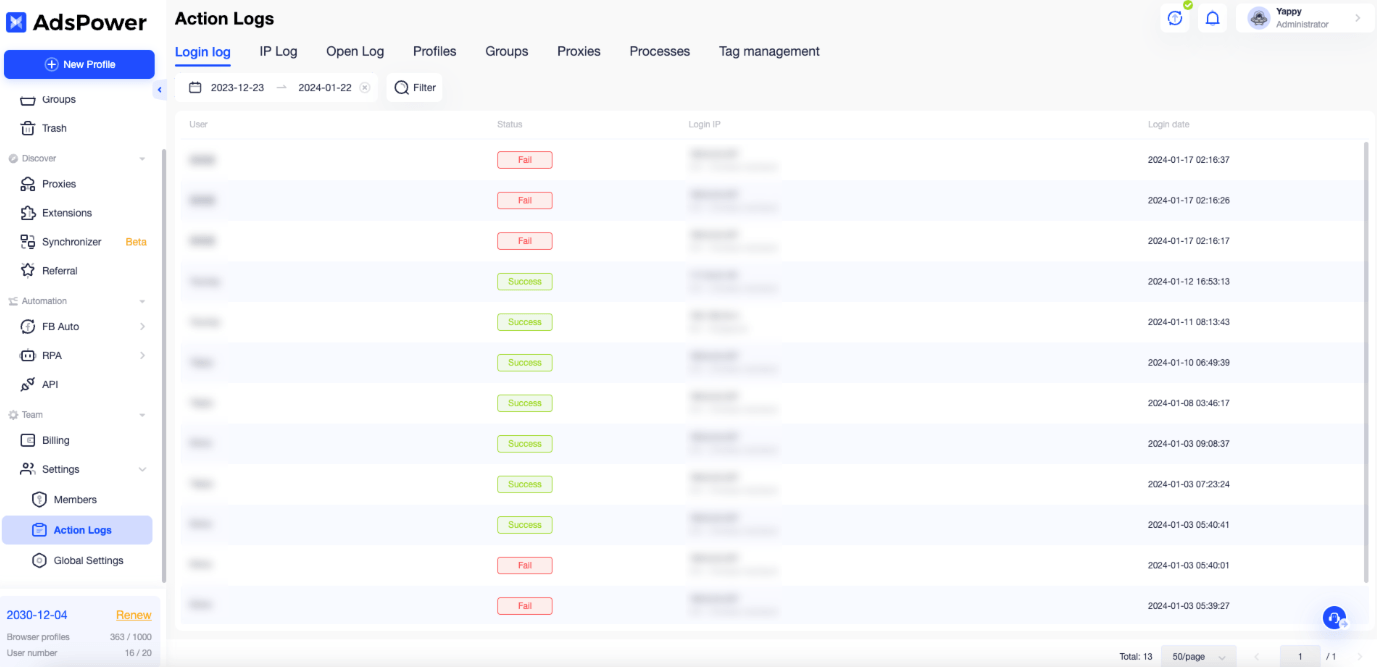1377x667 pixels.
Task: Collapse the sidebar with arrow handle
Action: 159,90
